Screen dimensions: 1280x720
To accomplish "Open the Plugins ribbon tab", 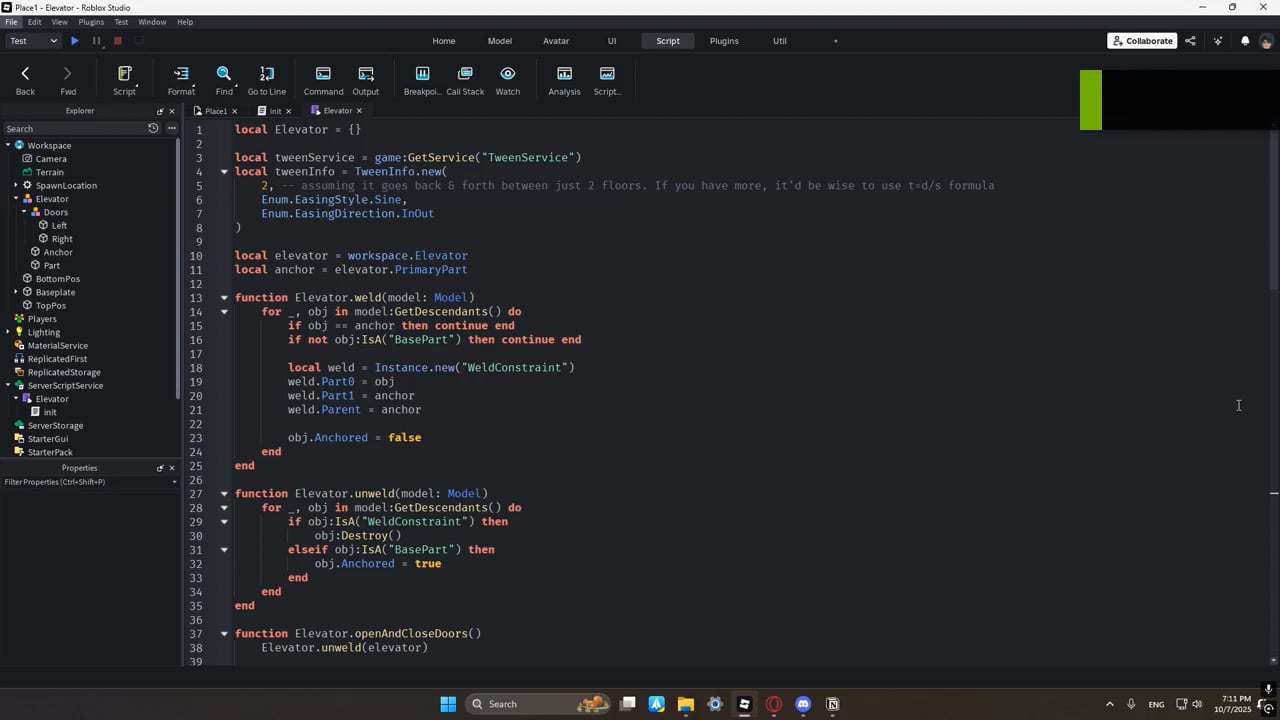I will click(x=724, y=41).
